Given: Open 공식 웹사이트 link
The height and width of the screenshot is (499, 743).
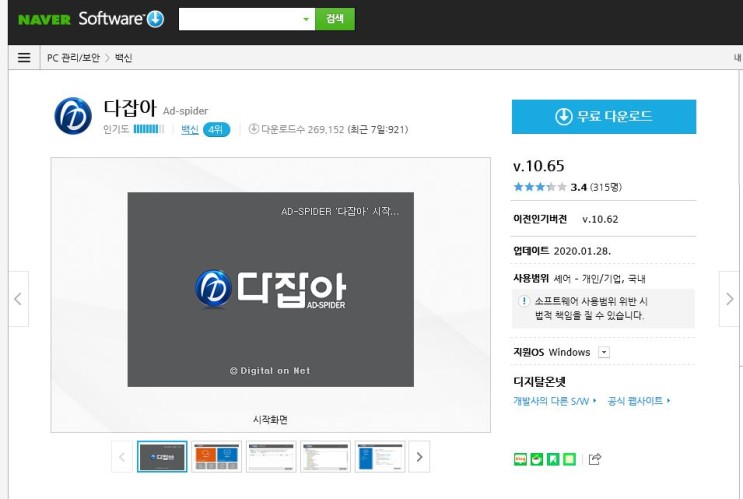Looking at the screenshot, I should (639, 401).
